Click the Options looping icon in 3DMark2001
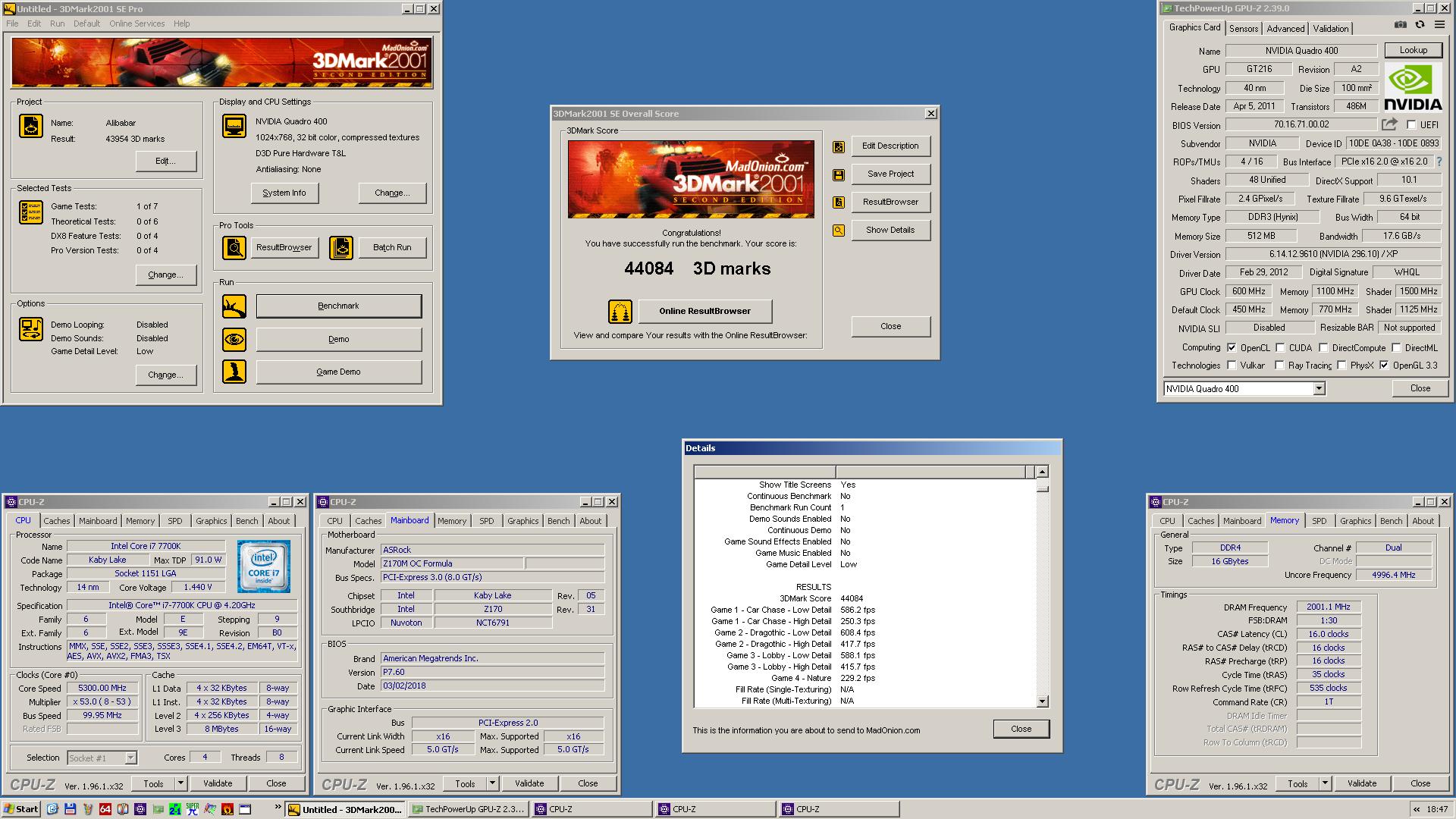 [x=31, y=329]
